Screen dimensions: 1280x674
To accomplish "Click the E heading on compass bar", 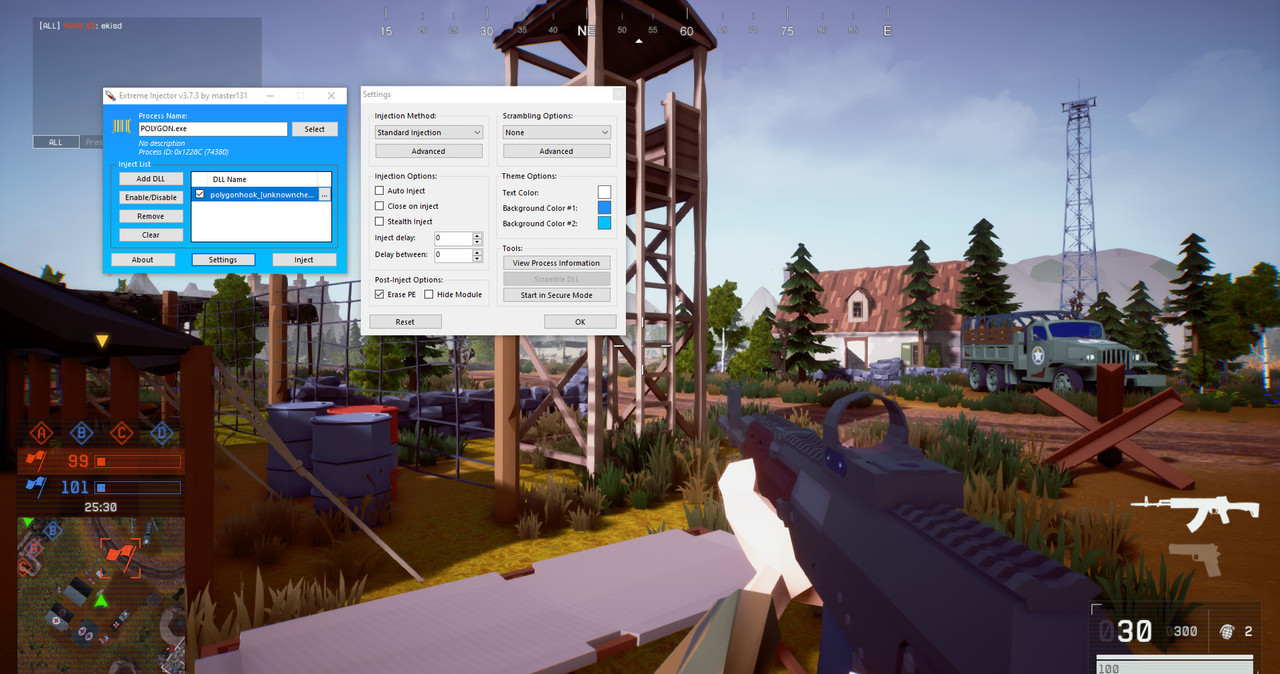I will (887, 31).
